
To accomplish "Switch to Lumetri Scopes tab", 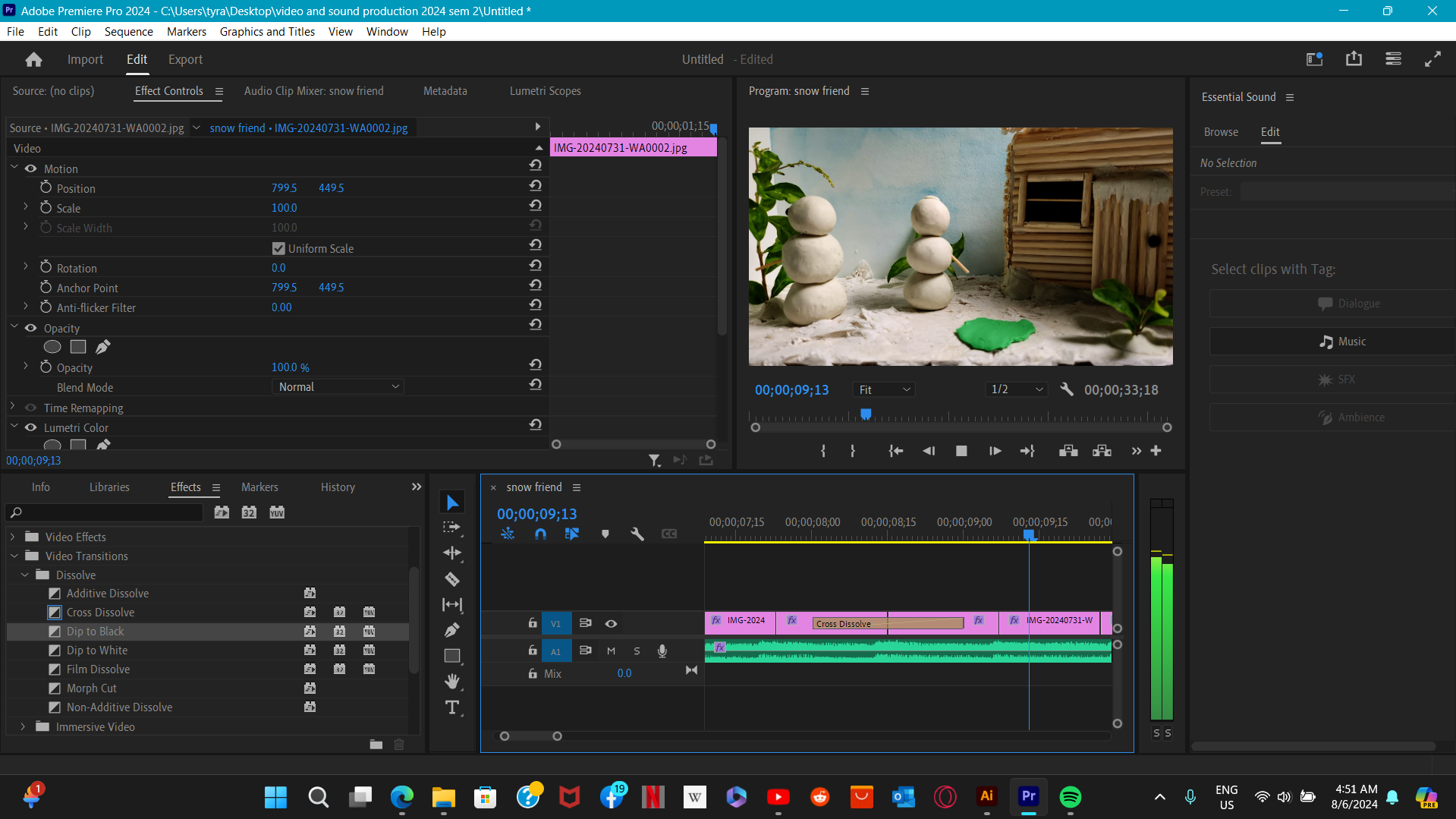I will coord(545,90).
